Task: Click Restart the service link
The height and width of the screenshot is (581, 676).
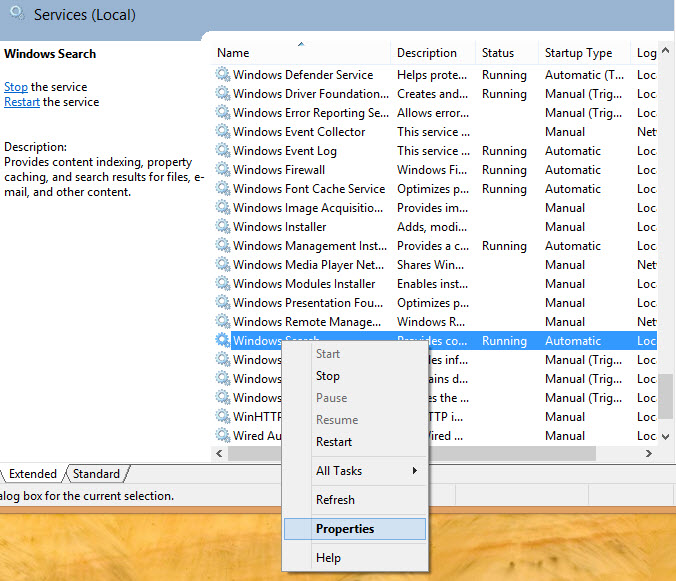Action: 22,102
